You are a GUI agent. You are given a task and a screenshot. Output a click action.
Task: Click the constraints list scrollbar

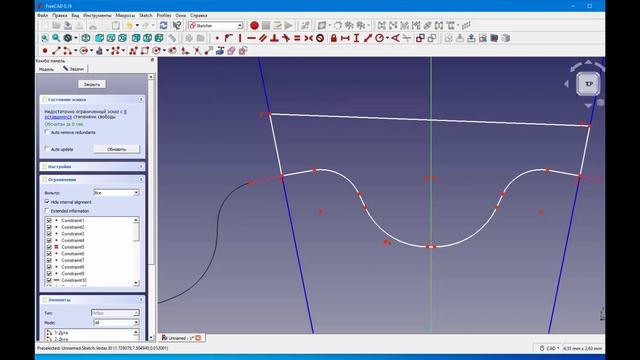point(136,252)
